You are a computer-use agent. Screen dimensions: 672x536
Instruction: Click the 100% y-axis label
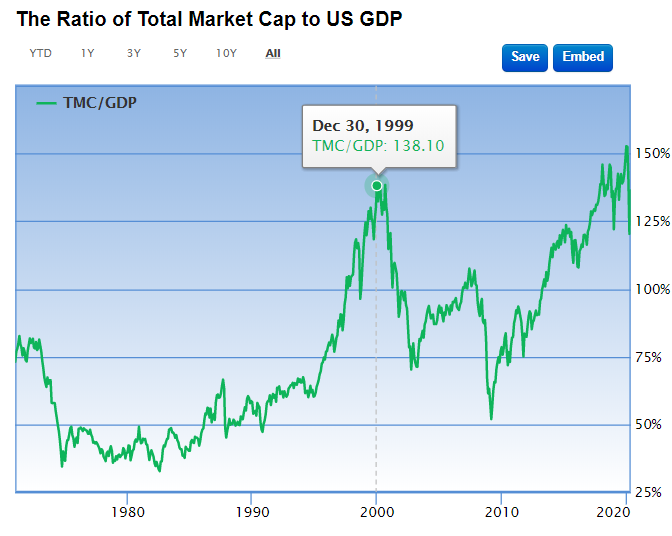tap(653, 290)
